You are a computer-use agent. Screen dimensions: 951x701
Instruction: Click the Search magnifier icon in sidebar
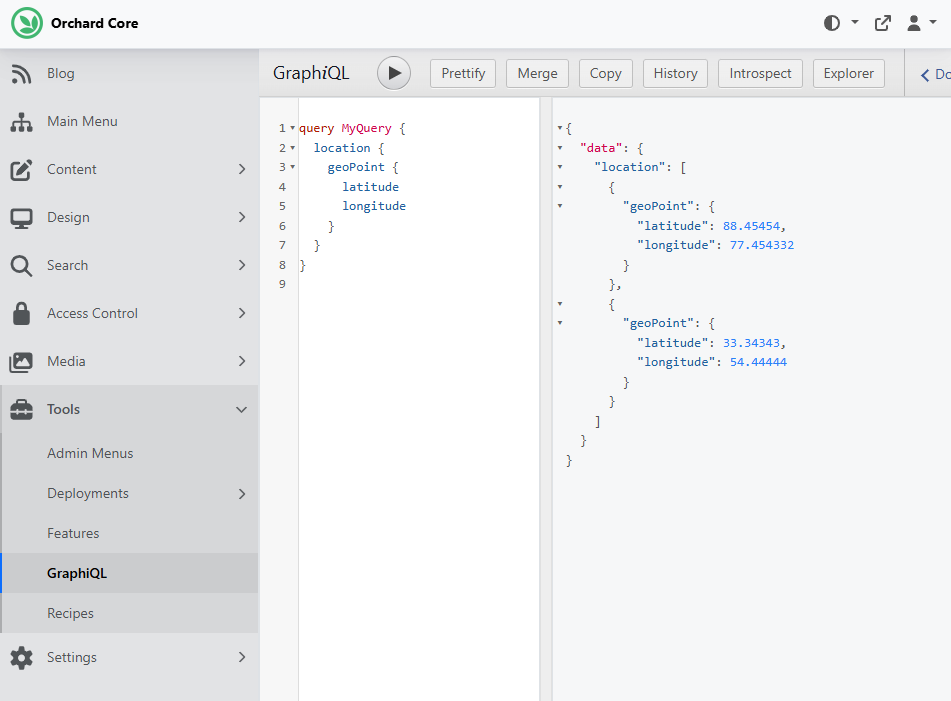click(21, 266)
